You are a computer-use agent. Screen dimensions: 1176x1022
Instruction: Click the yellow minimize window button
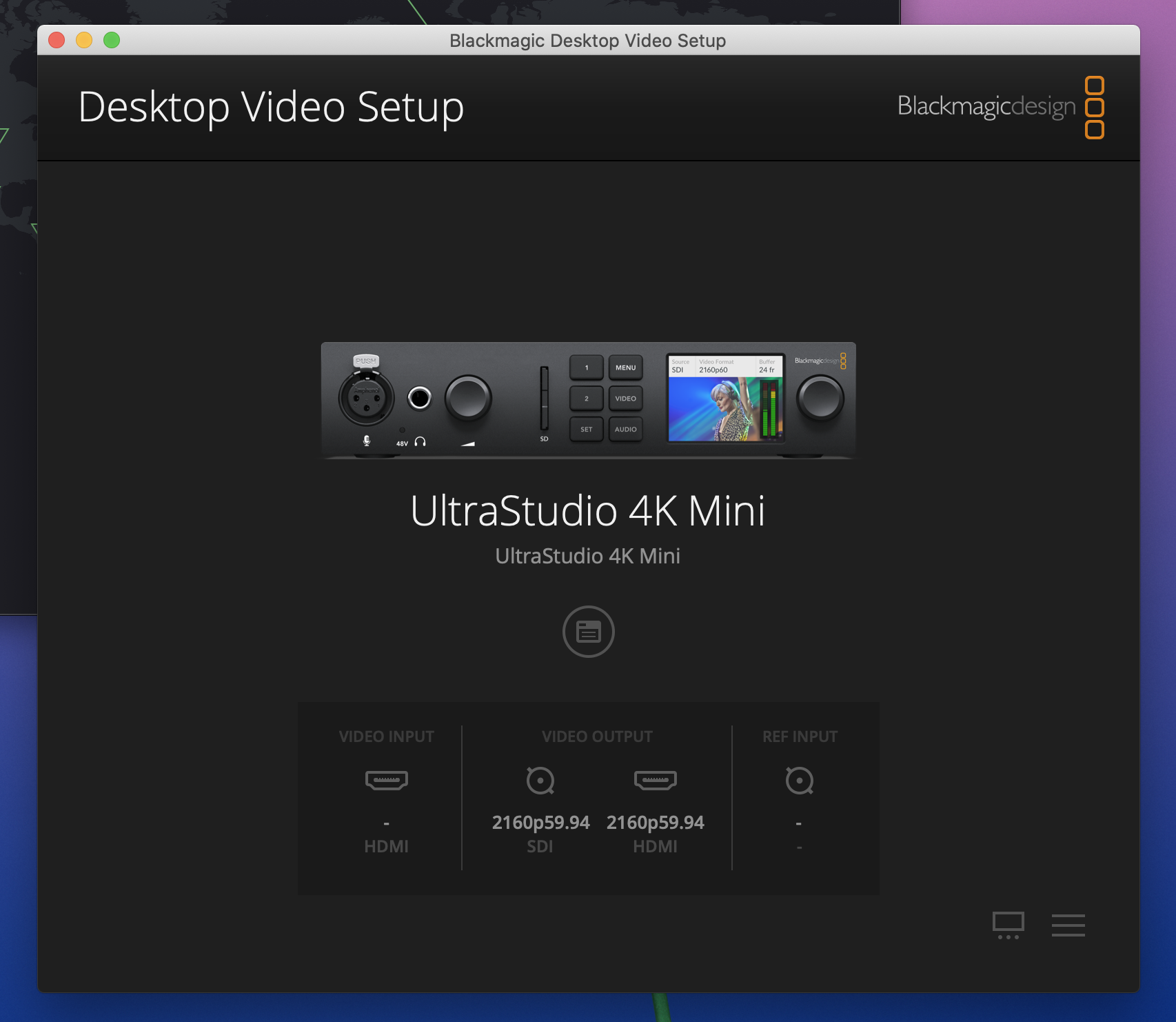pyautogui.click(x=84, y=40)
